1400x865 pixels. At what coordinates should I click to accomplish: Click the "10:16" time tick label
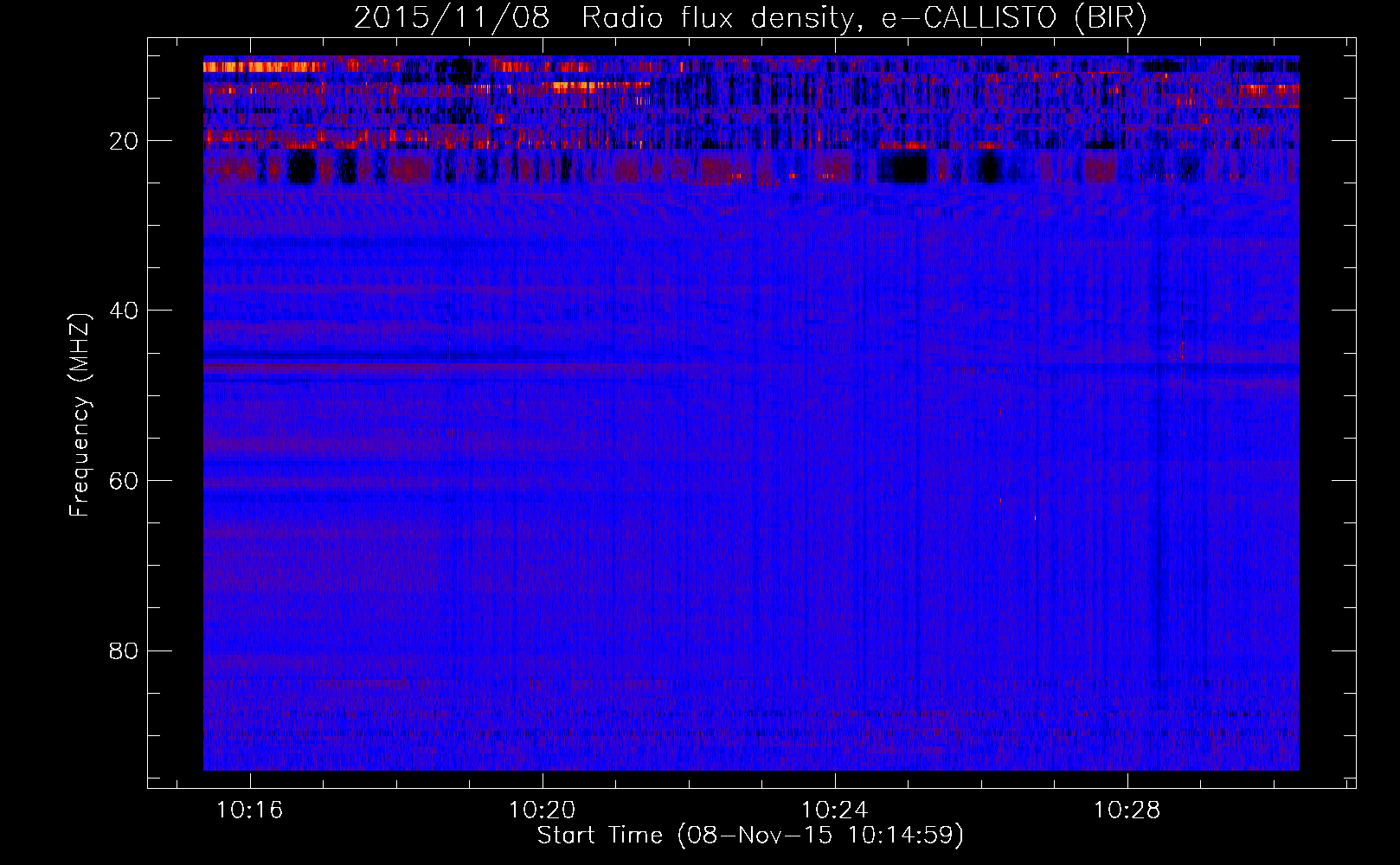(x=250, y=811)
